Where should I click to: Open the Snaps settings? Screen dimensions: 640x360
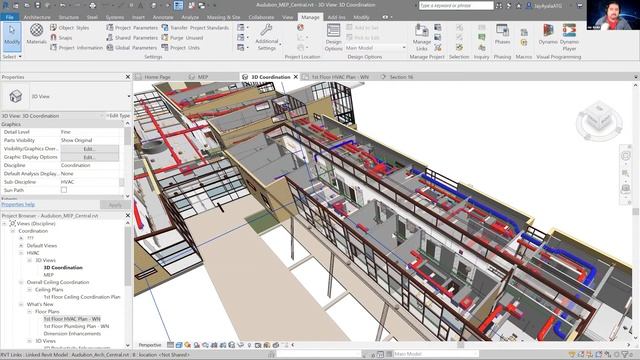(61, 38)
